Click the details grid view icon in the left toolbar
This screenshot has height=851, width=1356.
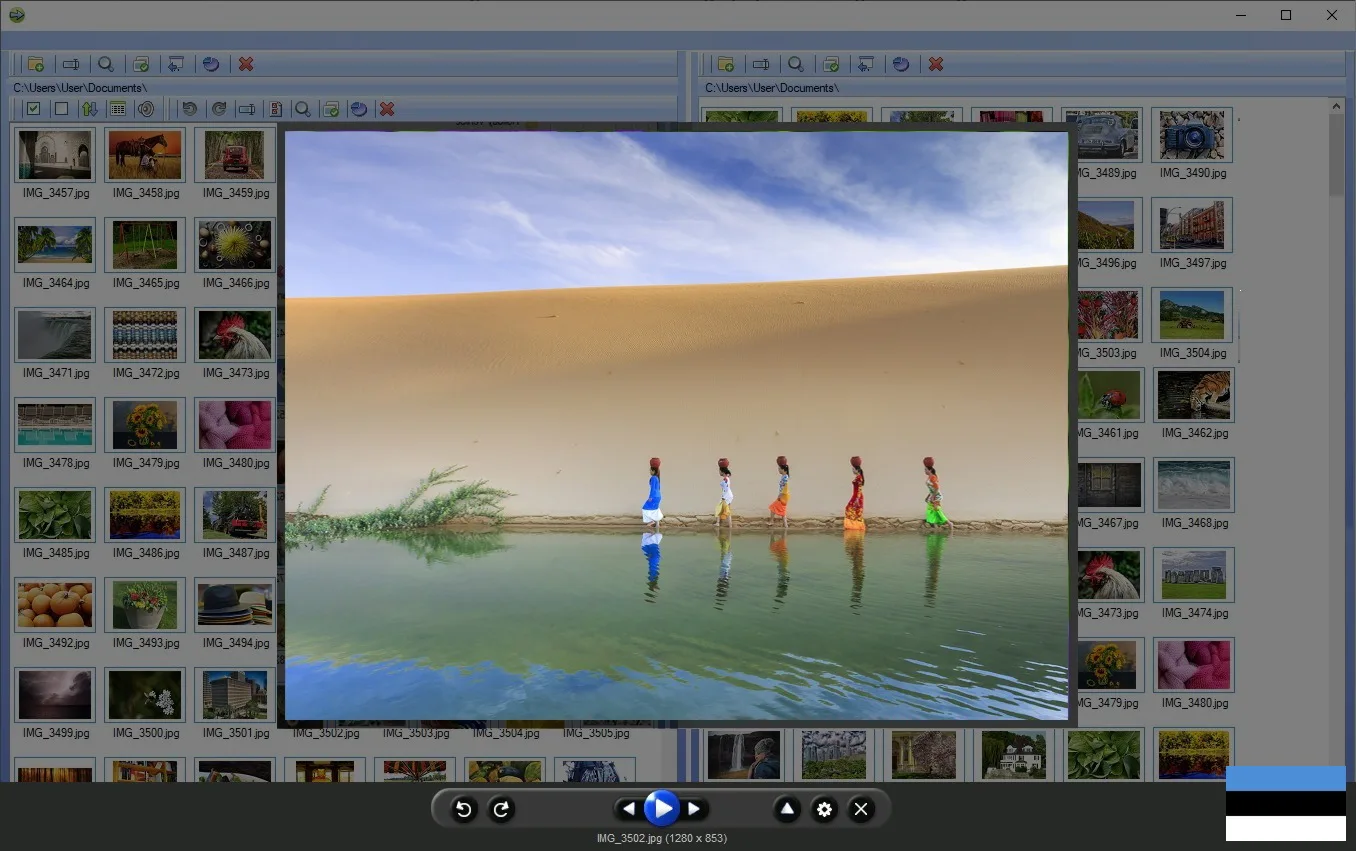click(x=118, y=109)
